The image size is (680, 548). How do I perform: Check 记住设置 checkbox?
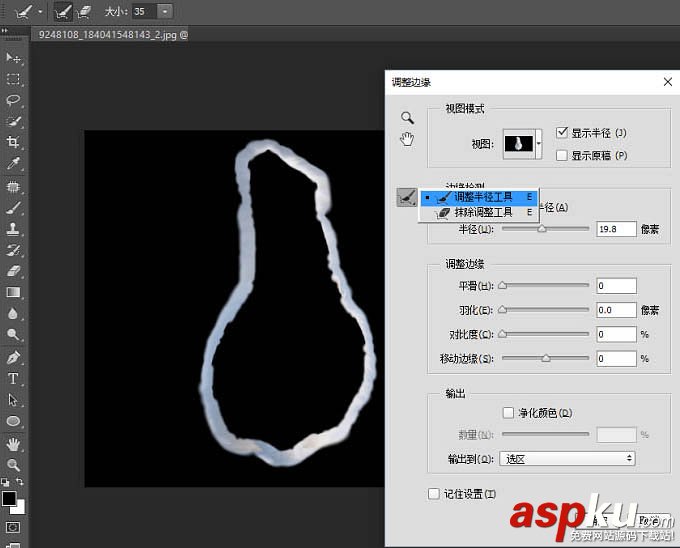[434, 494]
